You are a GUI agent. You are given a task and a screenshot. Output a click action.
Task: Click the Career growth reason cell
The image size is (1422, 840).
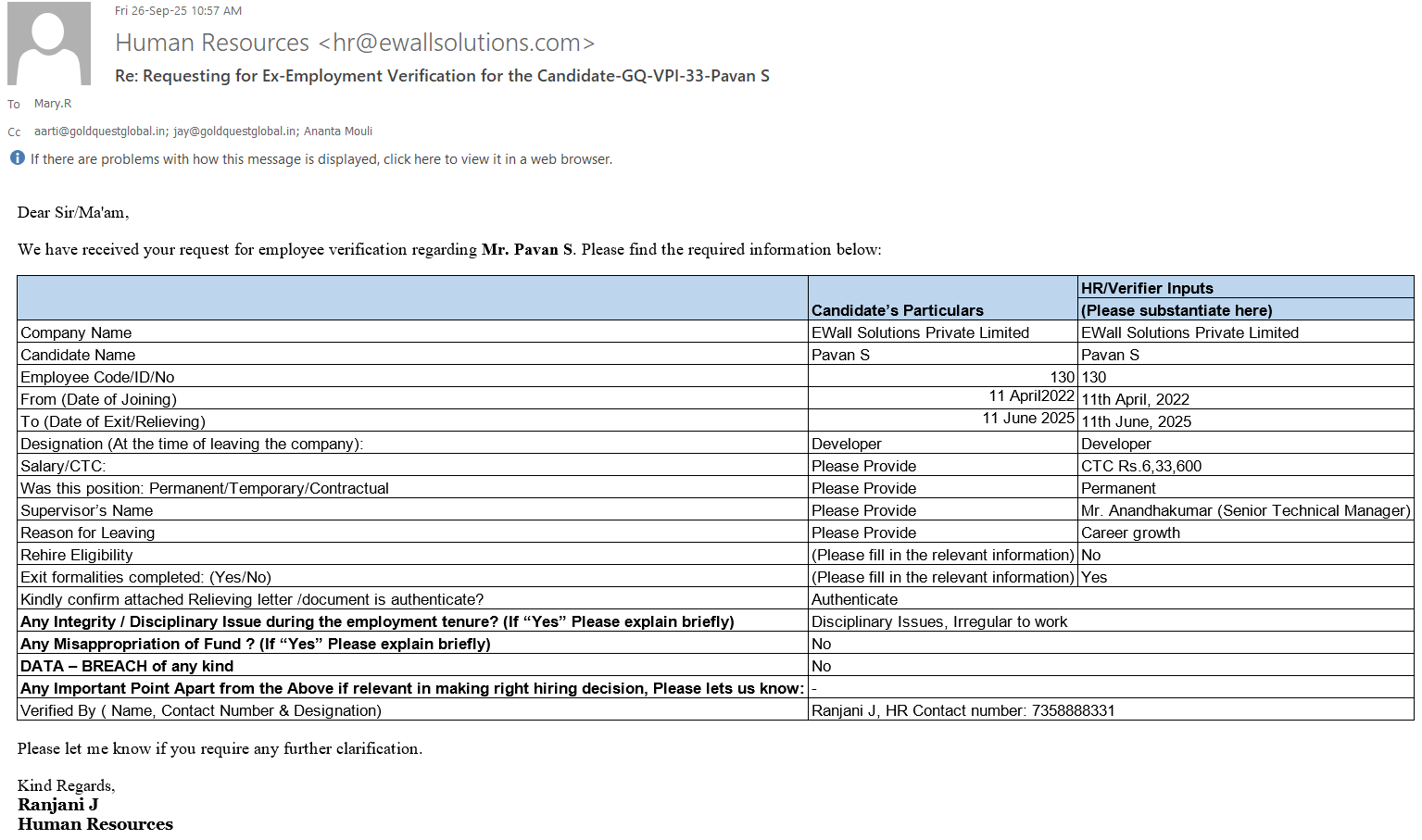pos(1130,533)
